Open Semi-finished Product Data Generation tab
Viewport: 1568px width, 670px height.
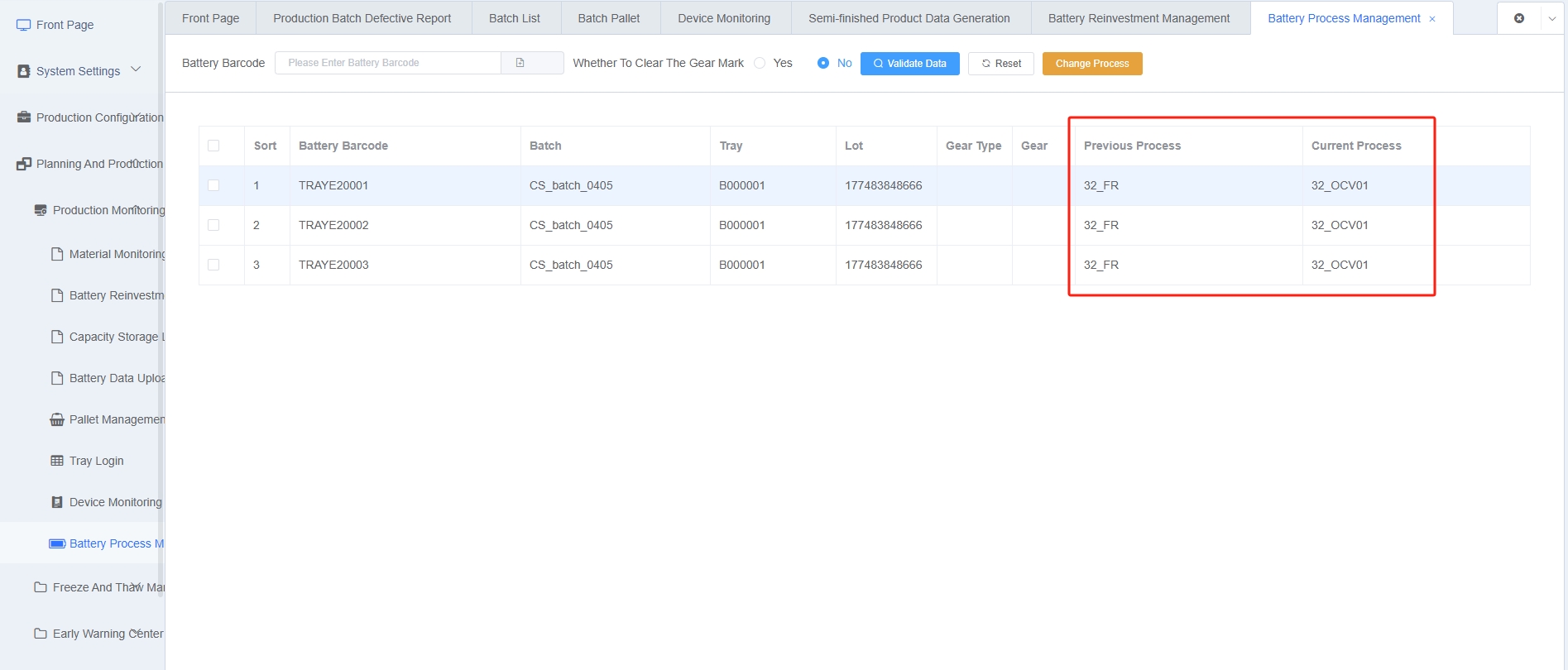pos(909,18)
